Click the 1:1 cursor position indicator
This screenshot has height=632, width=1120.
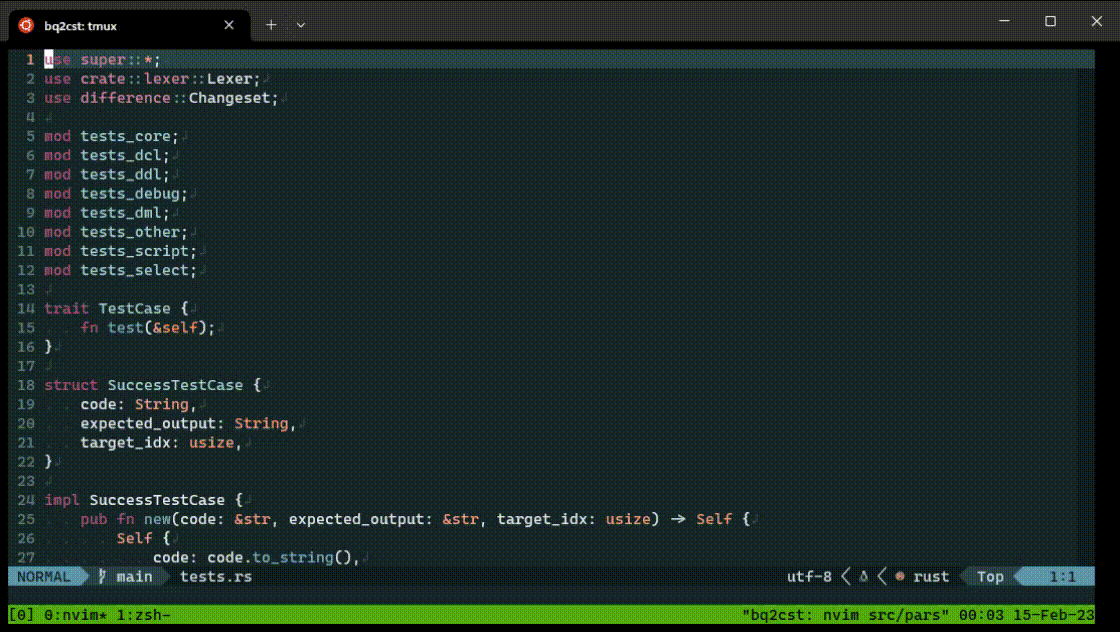(x=1062, y=576)
